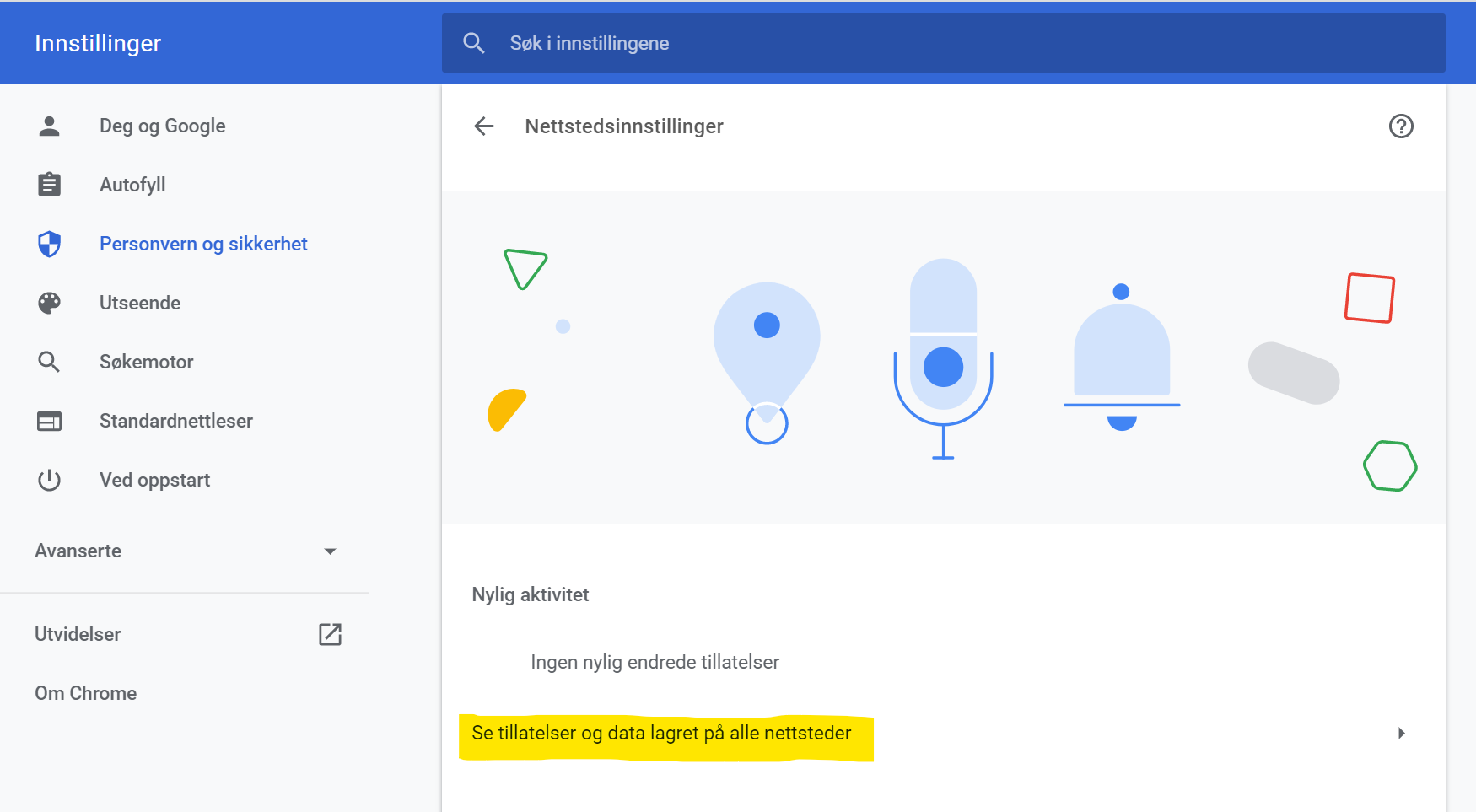The width and height of the screenshot is (1476, 812).
Task: Click the power icon for Ved oppstart
Action: click(50, 480)
